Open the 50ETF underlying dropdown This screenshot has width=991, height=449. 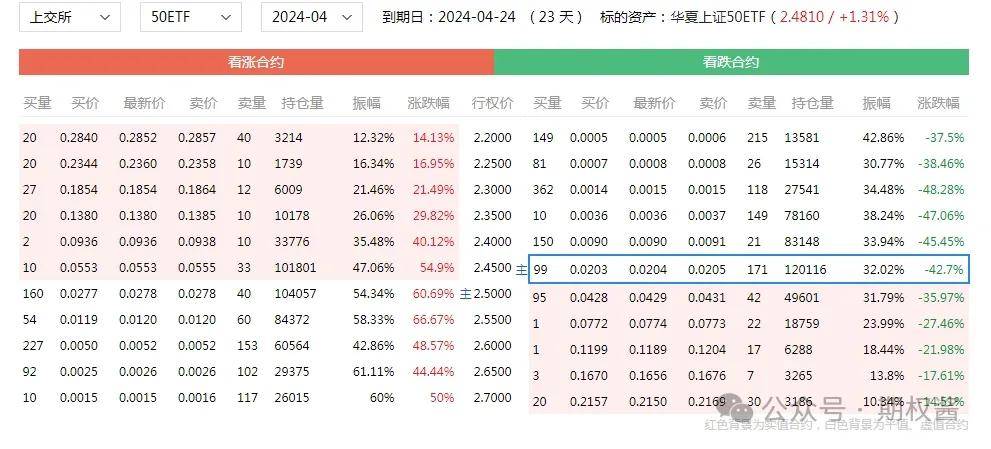click(x=190, y=17)
